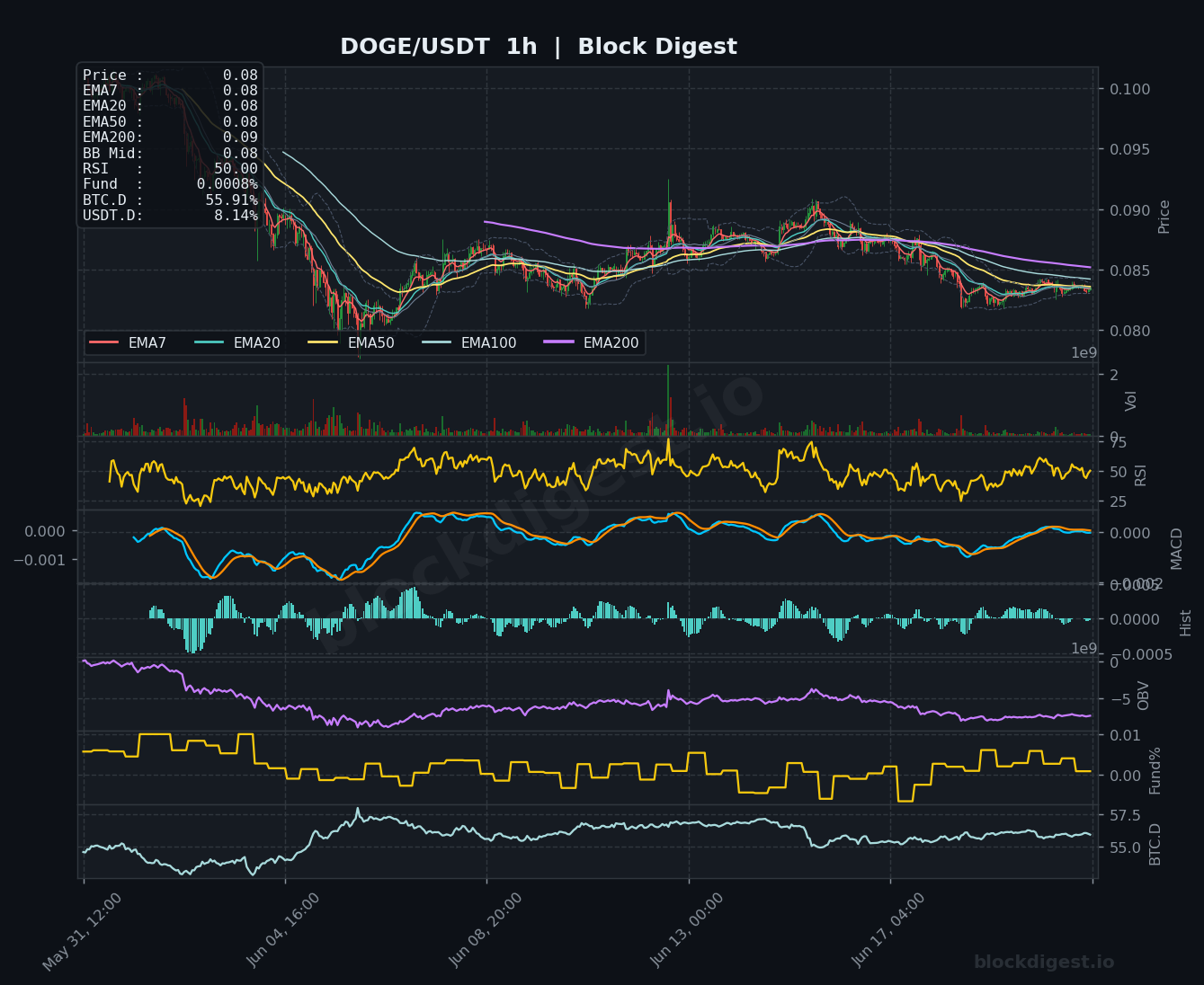Click the BTC.D 55.0 axis tick

tap(1125, 848)
